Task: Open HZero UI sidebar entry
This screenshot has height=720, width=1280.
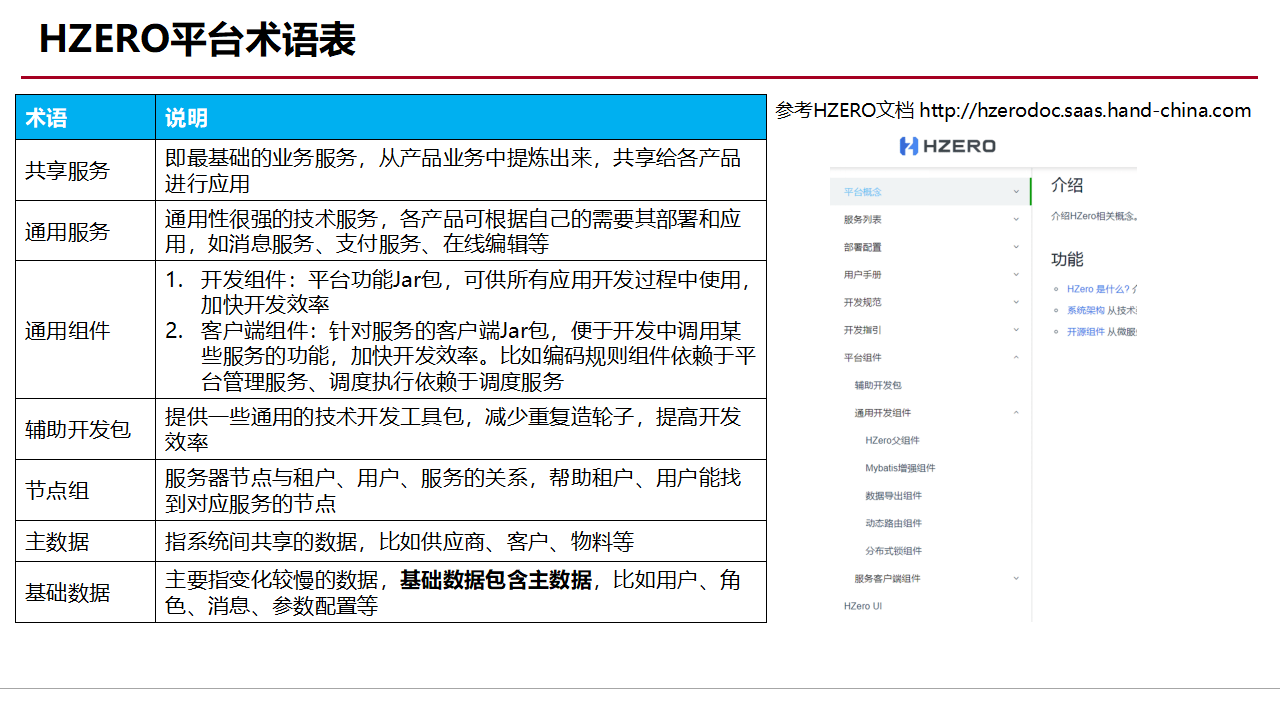Action: pos(862,606)
